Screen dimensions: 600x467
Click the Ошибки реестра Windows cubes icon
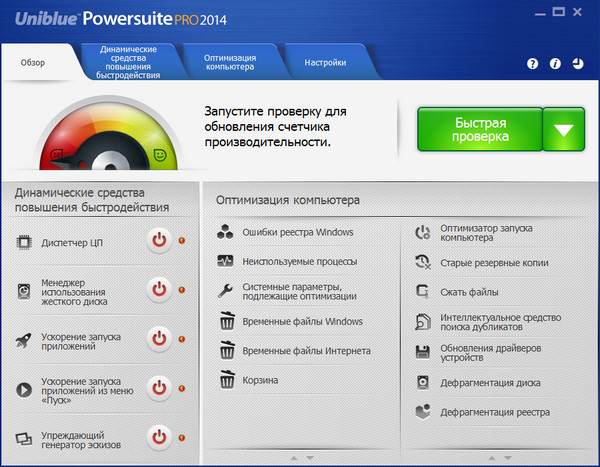pos(225,232)
